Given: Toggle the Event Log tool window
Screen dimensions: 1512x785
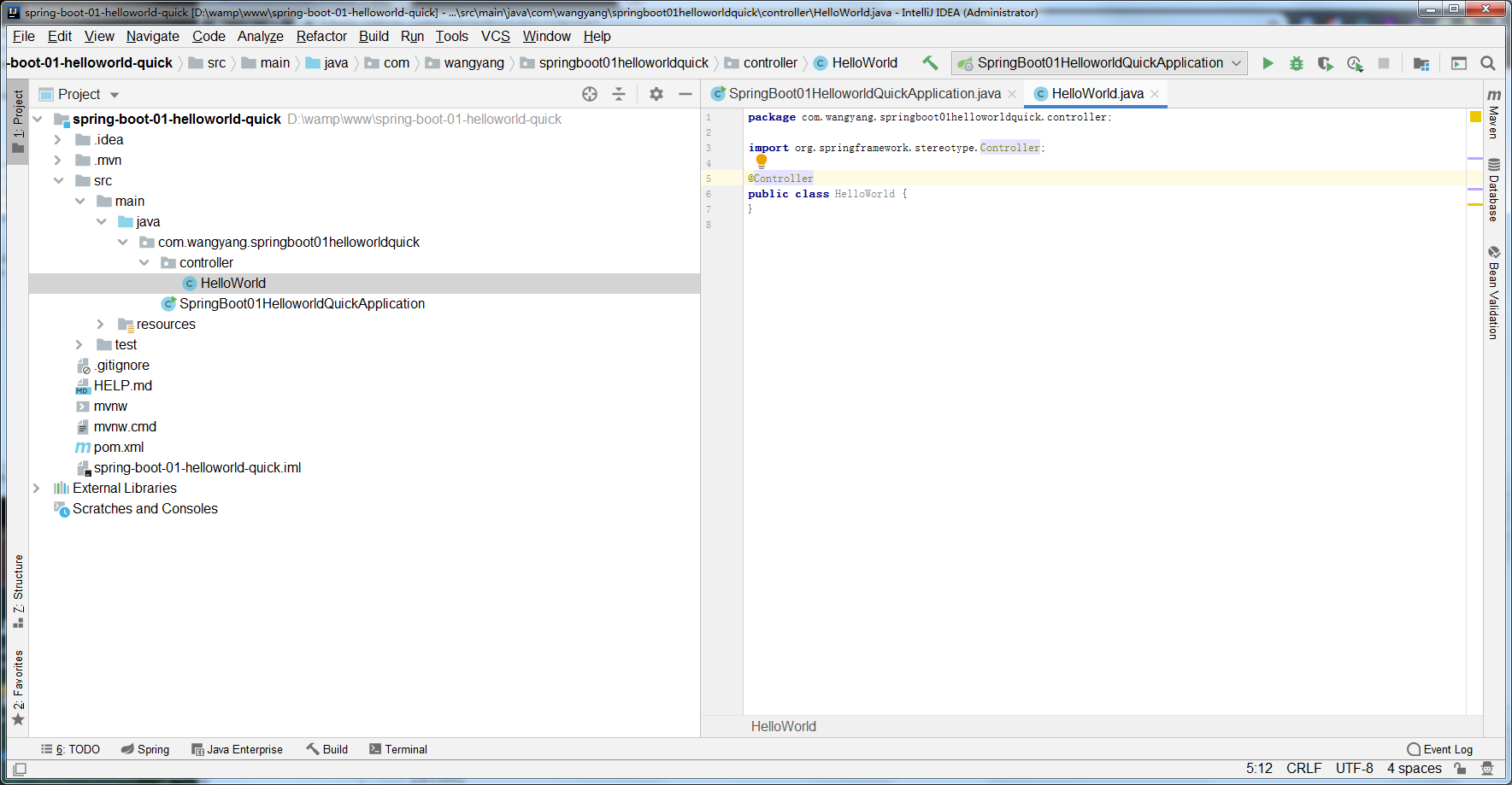Looking at the screenshot, I should pyautogui.click(x=1440, y=749).
